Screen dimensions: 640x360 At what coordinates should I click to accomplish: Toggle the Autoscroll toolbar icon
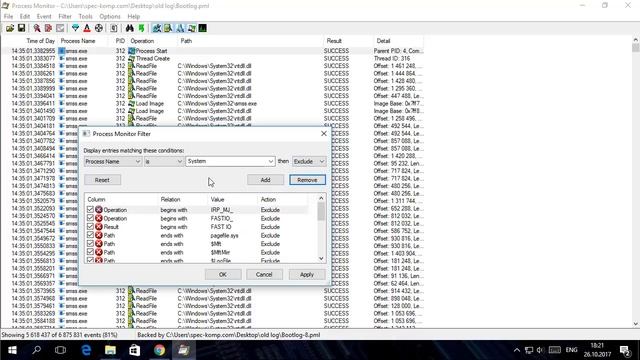tap(48, 28)
